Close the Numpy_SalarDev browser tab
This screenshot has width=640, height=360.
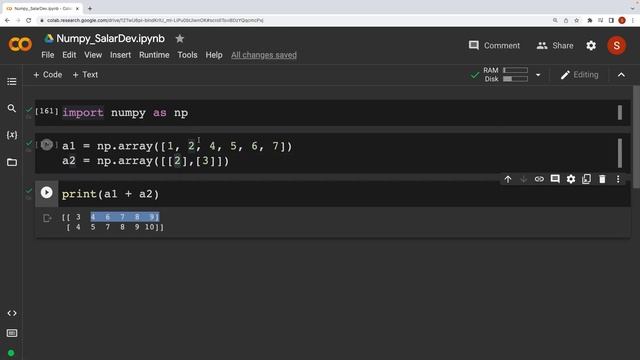77,8
